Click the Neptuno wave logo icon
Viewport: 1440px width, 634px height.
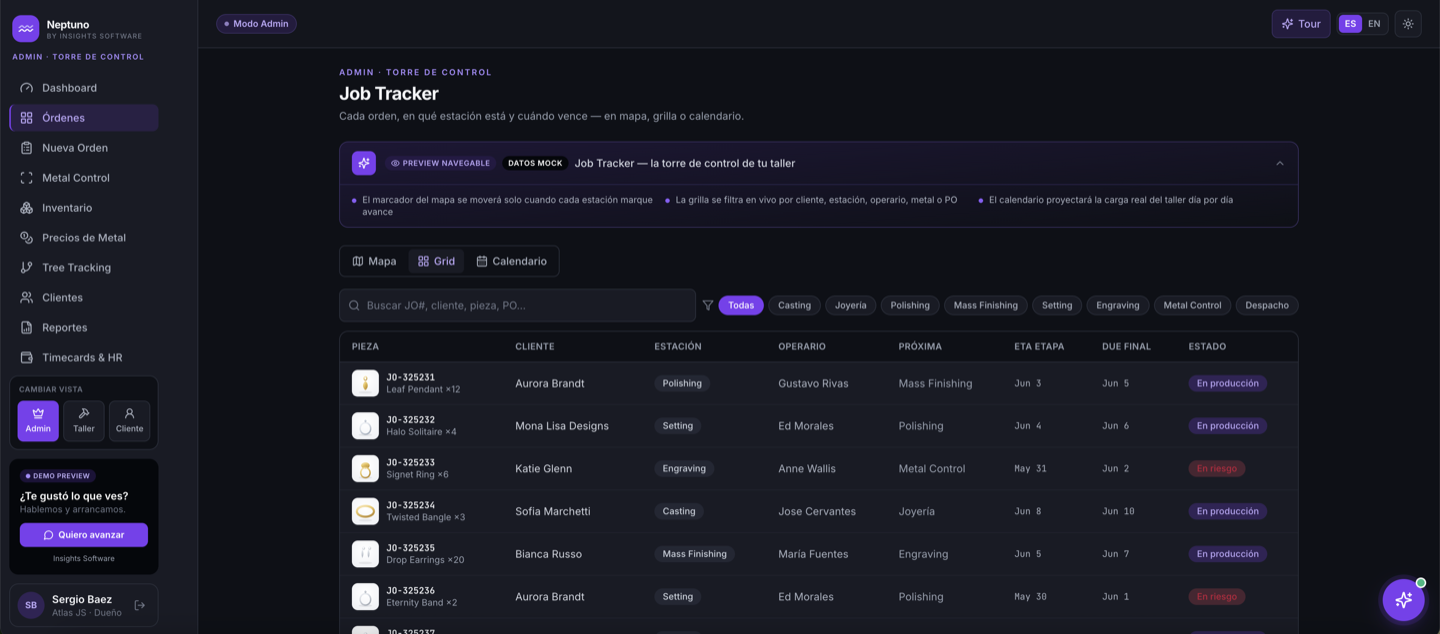coord(26,29)
